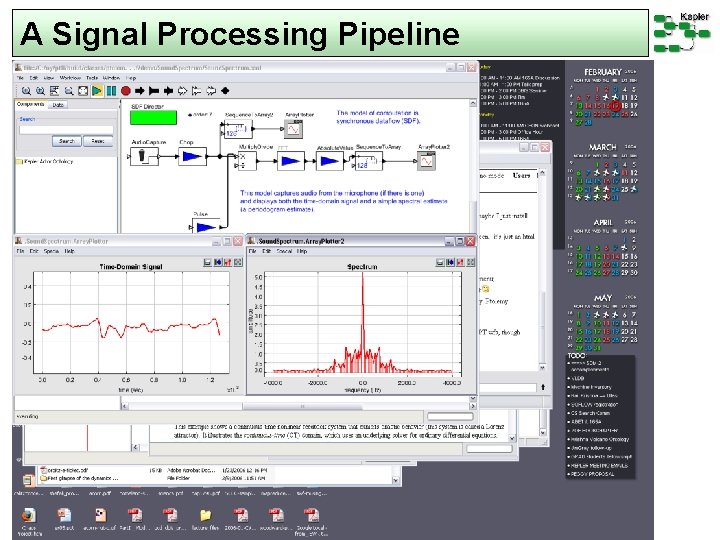Click the first white outlined arrow port icon
The image size is (720, 540).
(182, 91)
